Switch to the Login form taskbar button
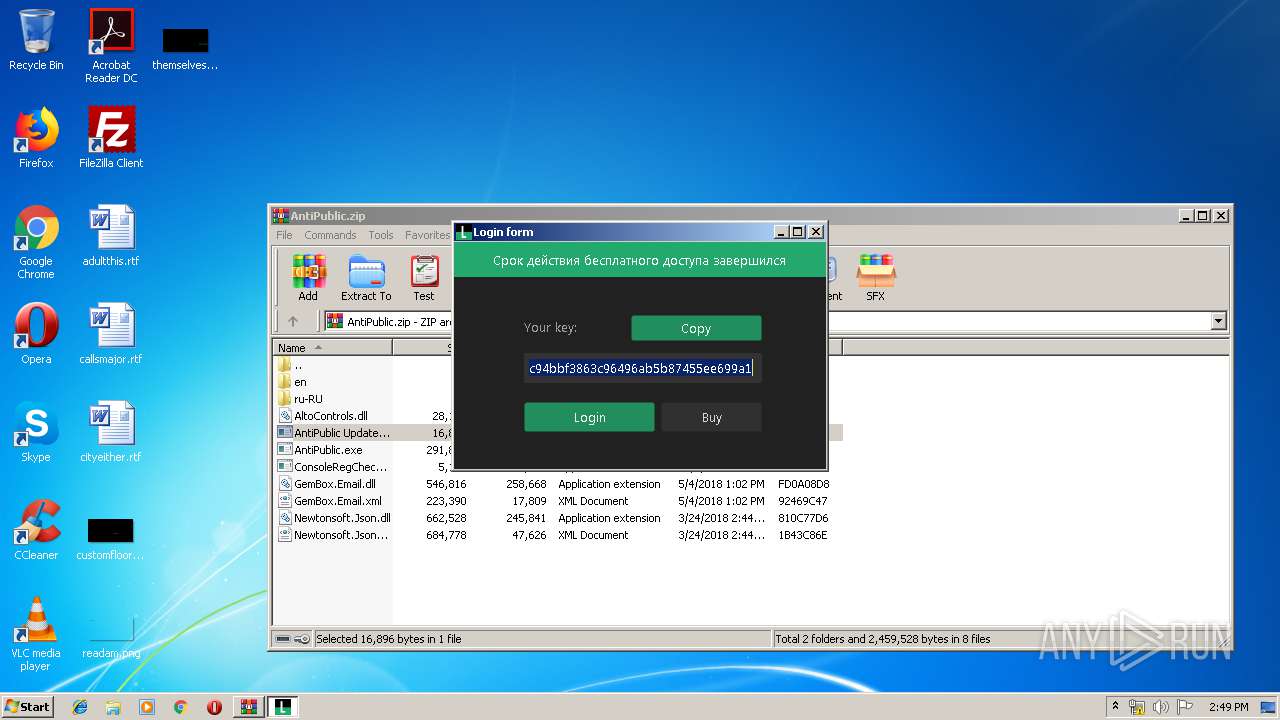Image resolution: width=1280 pixels, height=720 pixels. coord(283,707)
